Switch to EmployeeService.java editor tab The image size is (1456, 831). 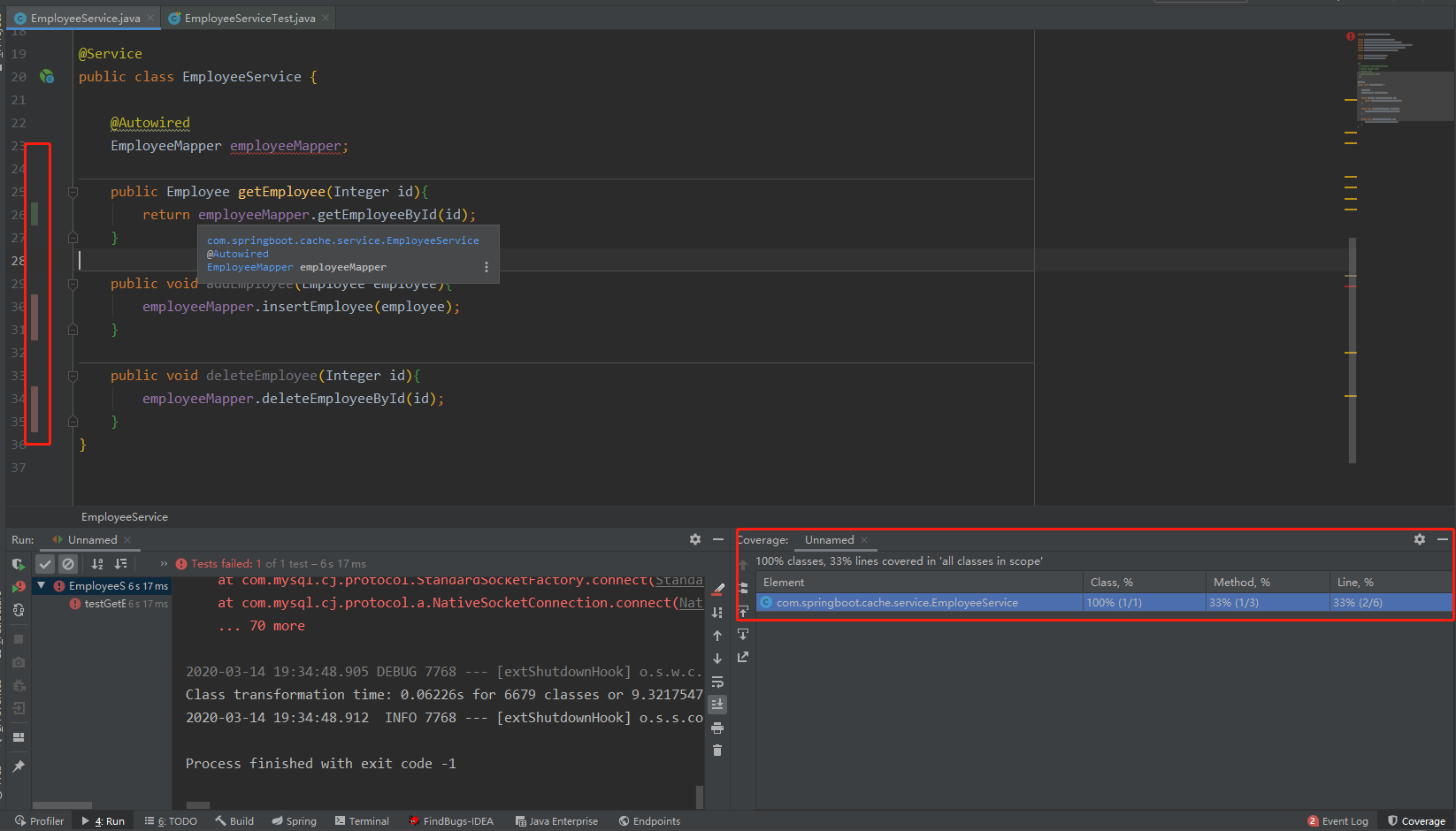coord(85,18)
